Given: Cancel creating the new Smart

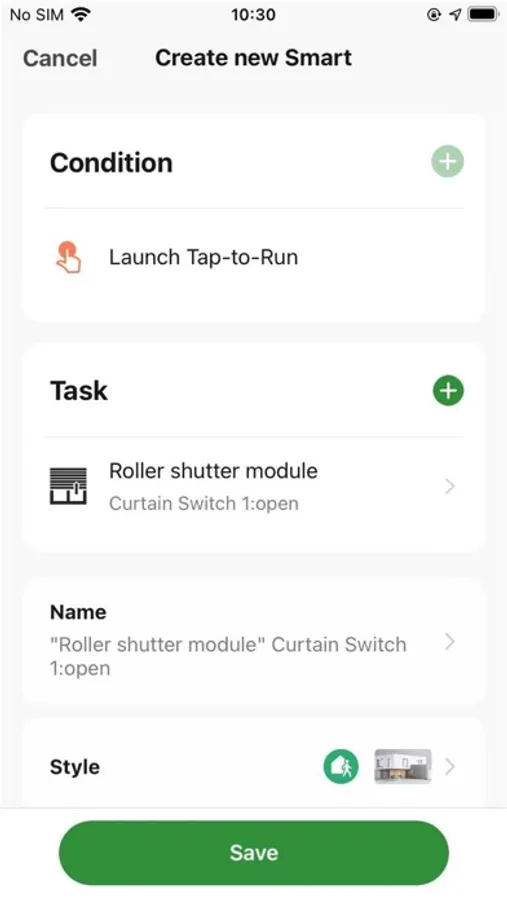Looking at the screenshot, I should 60,58.
